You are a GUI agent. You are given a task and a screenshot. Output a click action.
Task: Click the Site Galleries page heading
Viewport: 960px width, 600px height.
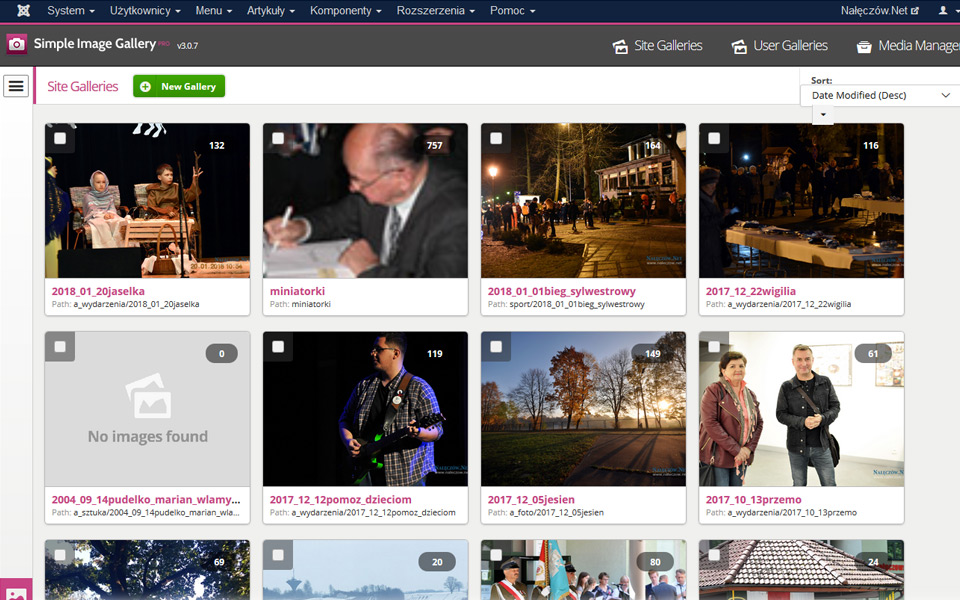(x=83, y=86)
